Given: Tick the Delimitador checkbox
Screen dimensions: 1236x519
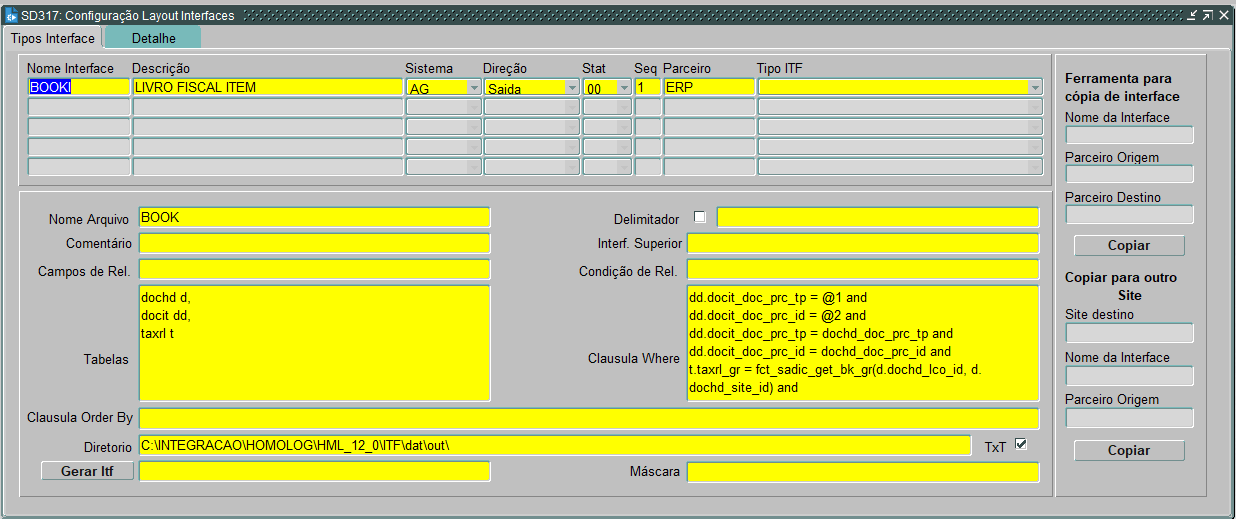Looking at the screenshot, I should coord(700,217).
